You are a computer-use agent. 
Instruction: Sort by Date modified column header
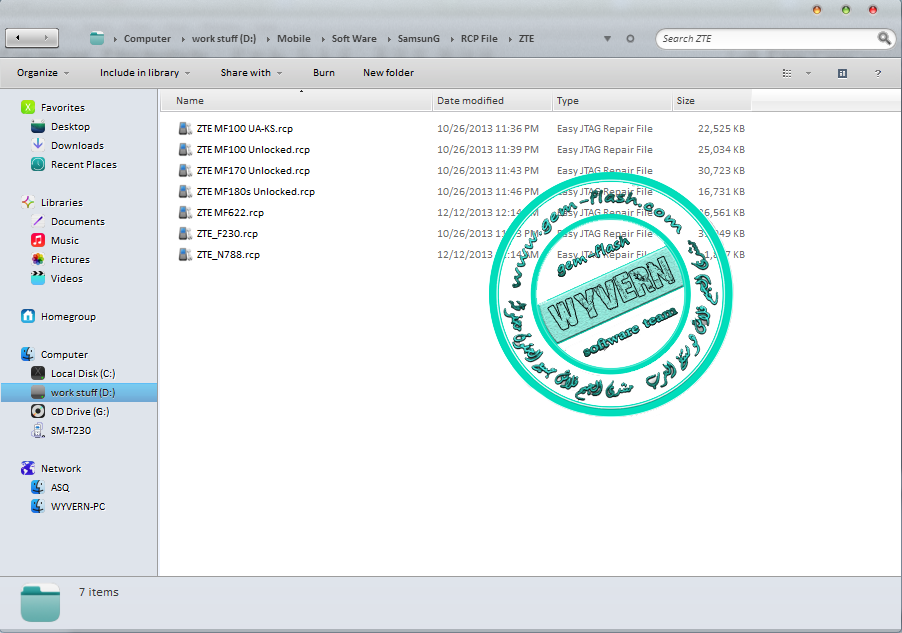[492, 101]
